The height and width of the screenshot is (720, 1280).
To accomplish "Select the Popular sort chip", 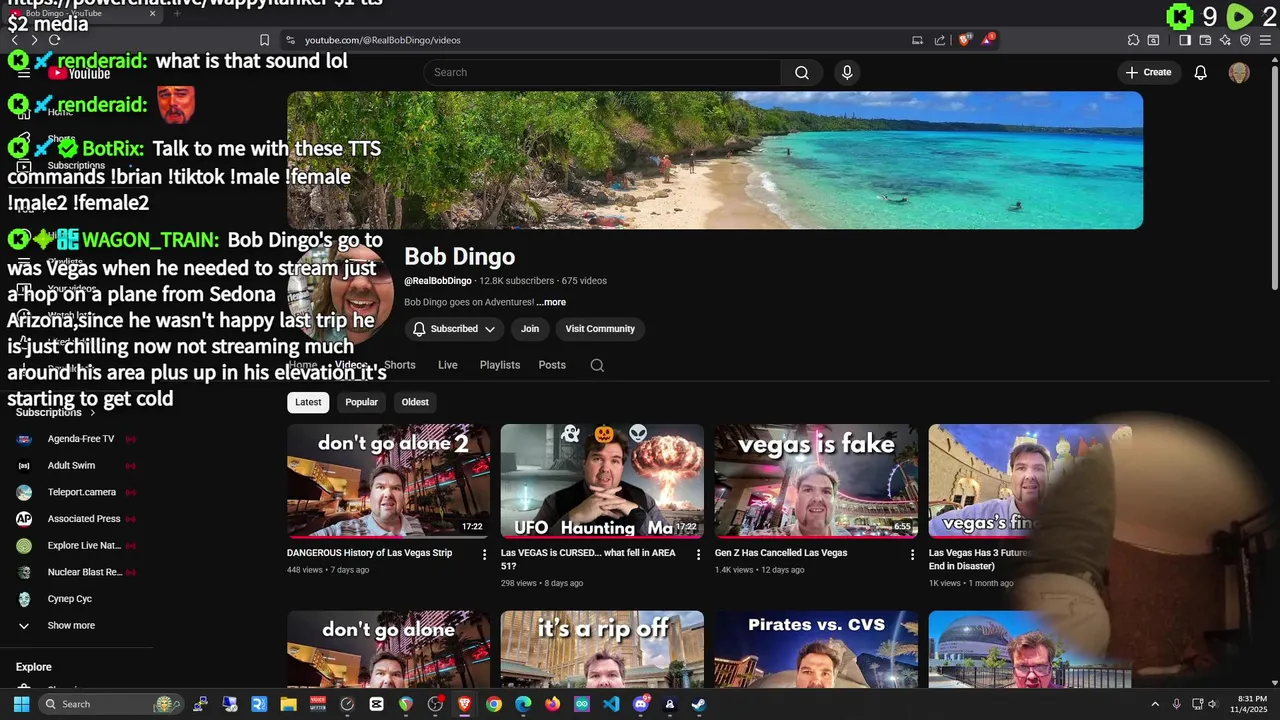I will (362, 402).
